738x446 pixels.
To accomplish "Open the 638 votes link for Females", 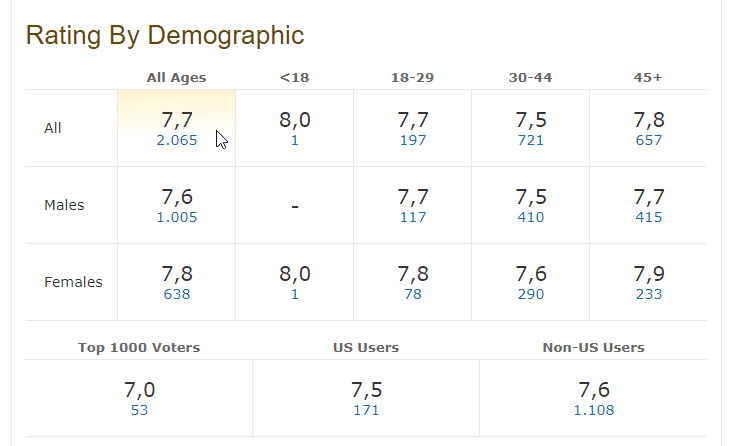I will [x=177, y=295].
